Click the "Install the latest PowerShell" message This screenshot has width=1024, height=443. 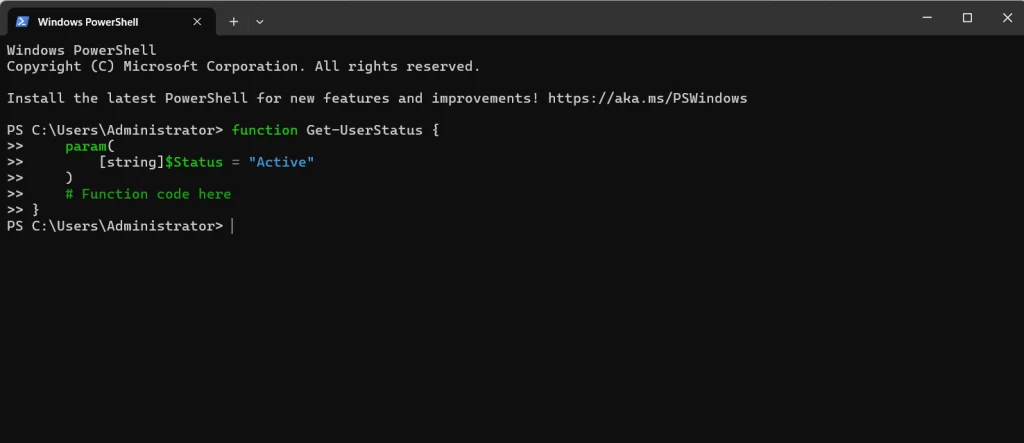(200, 98)
